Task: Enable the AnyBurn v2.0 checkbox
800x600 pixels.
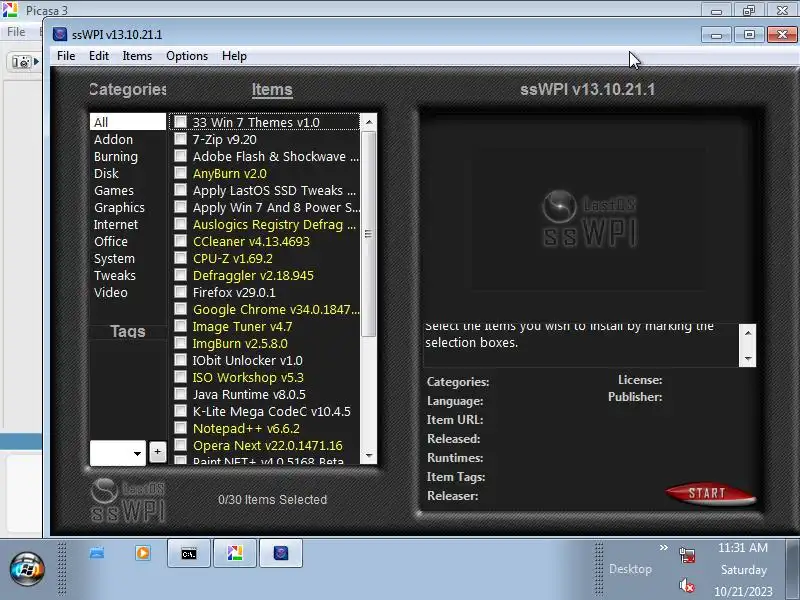Action: pyautogui.click(x=180, y=173)
